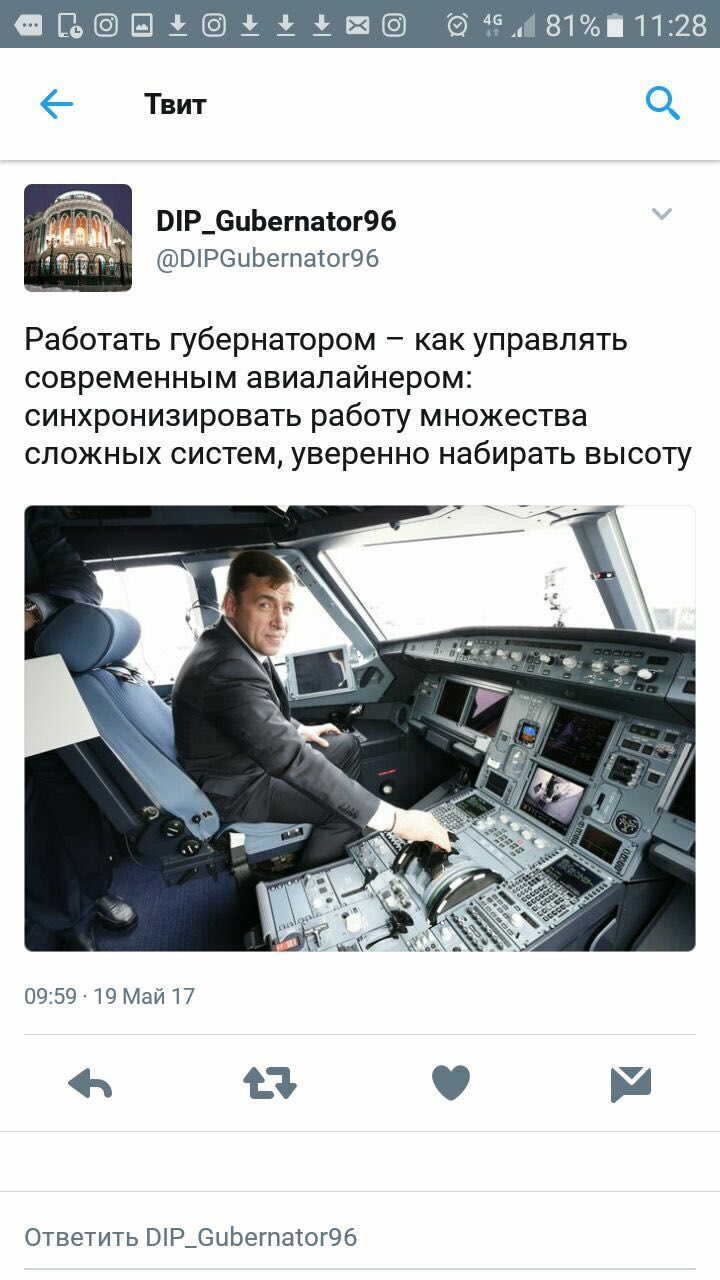Screen dimensions: 720x1280
Task: Share tweet via direct message envelope icon
Action: coord(631,1084)
